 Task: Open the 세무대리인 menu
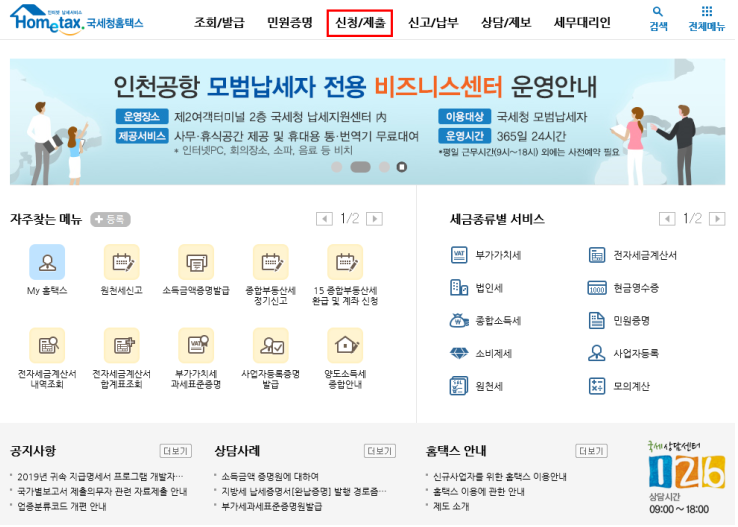[x=582, y=22]
